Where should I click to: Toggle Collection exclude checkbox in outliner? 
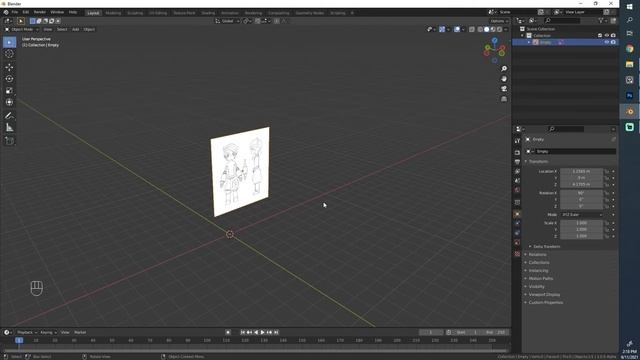tap(600, 36)
